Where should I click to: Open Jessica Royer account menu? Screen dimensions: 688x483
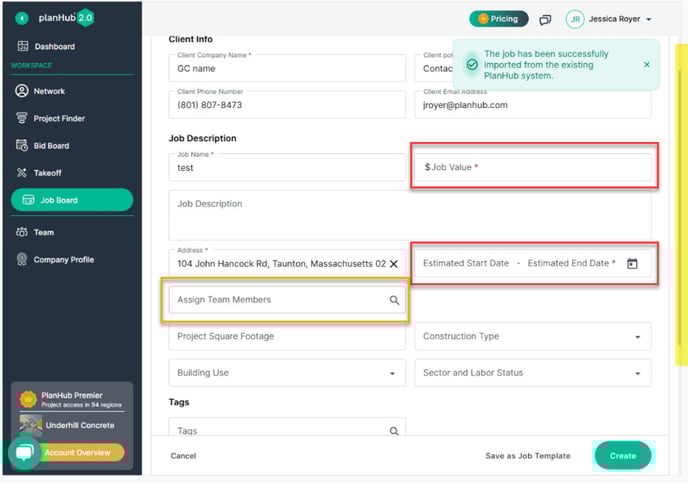[610, 19]
